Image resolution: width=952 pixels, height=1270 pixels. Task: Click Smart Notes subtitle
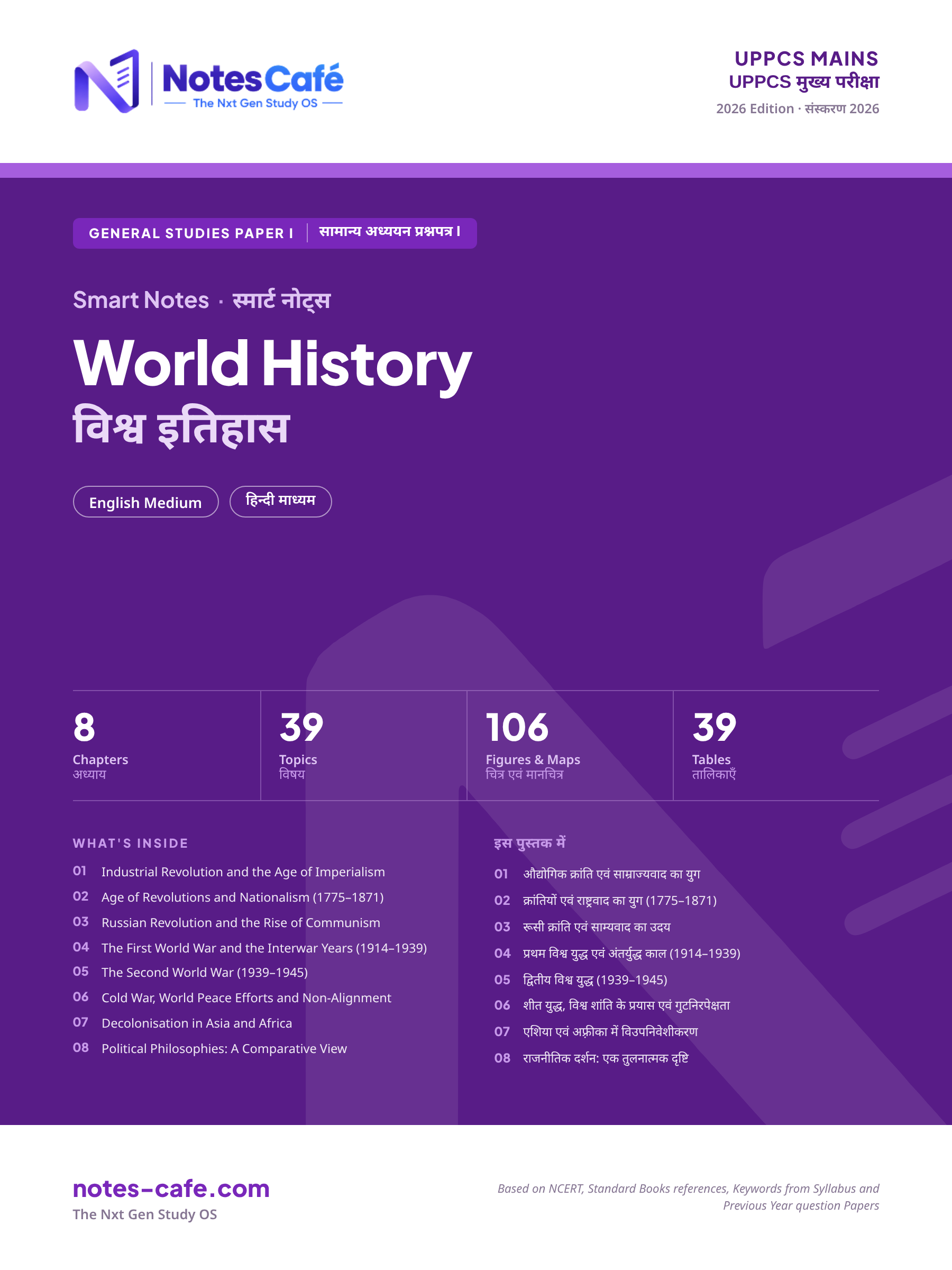(202, 300)
